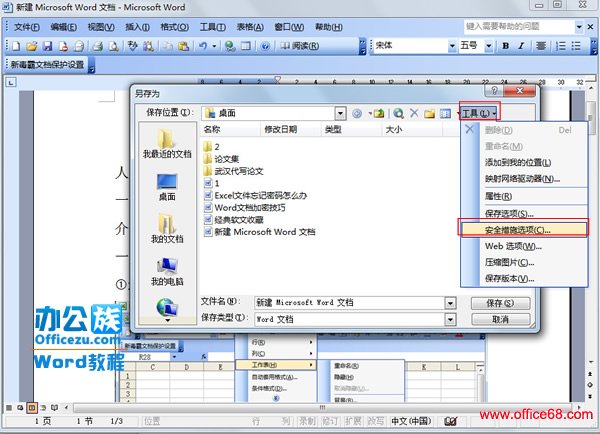Select file 经典软文收藏
Screen dimensions: 600x434
click(233, 220)
